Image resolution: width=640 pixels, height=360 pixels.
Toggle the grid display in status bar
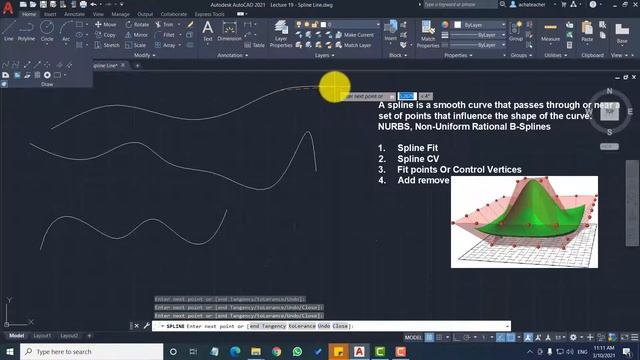[x=429, y=337]
